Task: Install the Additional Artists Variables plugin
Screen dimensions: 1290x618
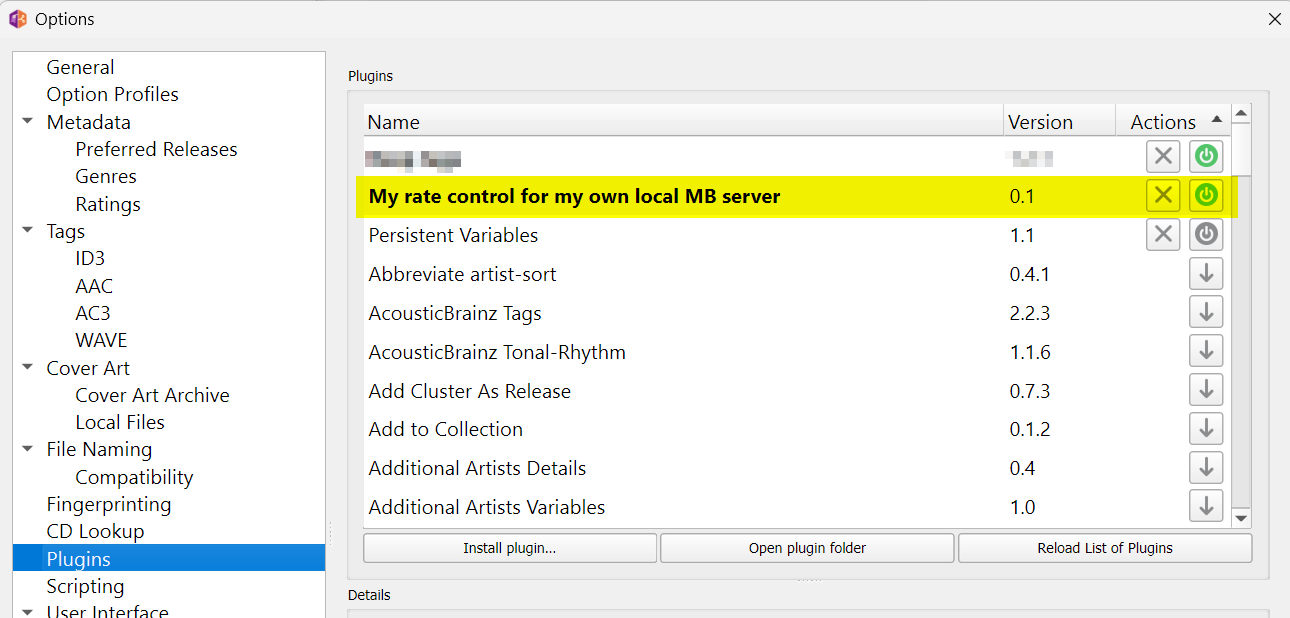Action: click(1206, 506)
